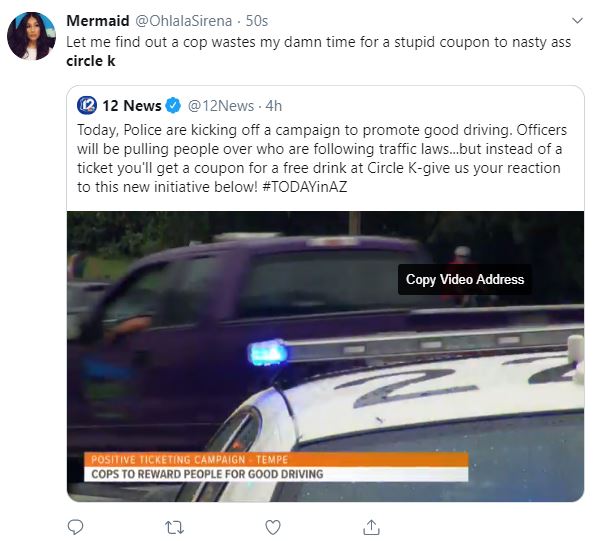
Task: Click the 12 News logo avatar
Action: [87, 105]
